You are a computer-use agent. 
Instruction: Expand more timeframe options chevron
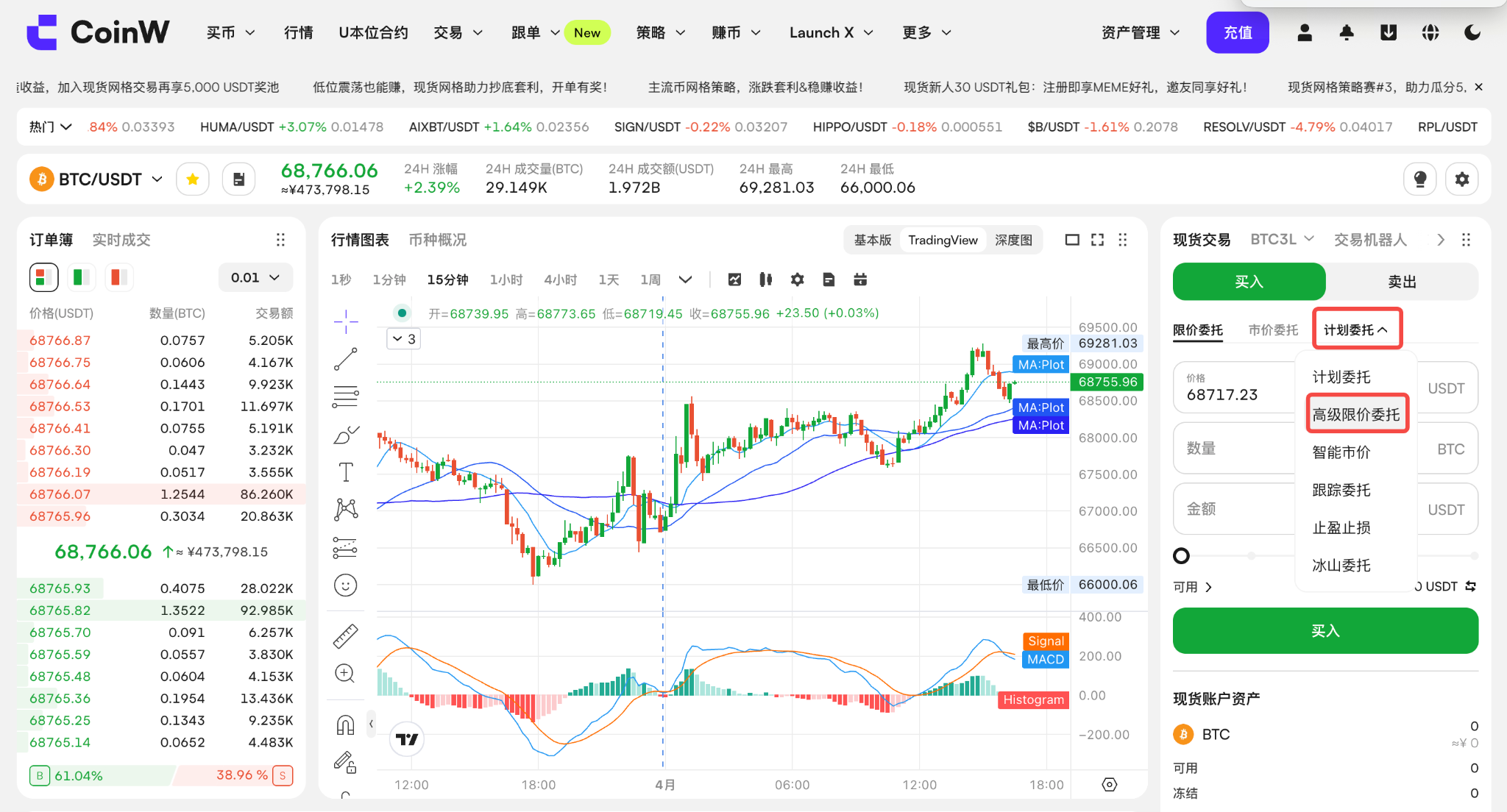(x=685, y=279)
